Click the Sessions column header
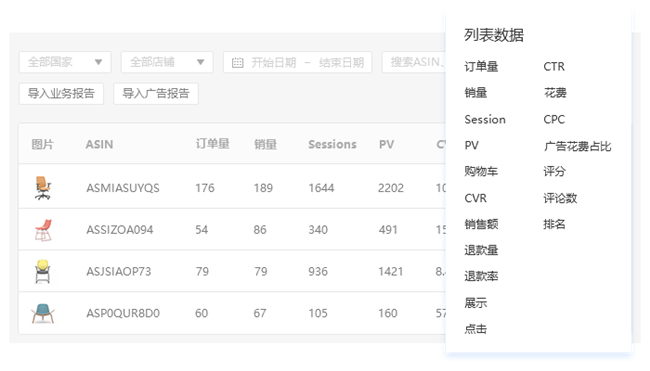Image resolution: width=650 pixels, height=371 pixels. [332, 144]
